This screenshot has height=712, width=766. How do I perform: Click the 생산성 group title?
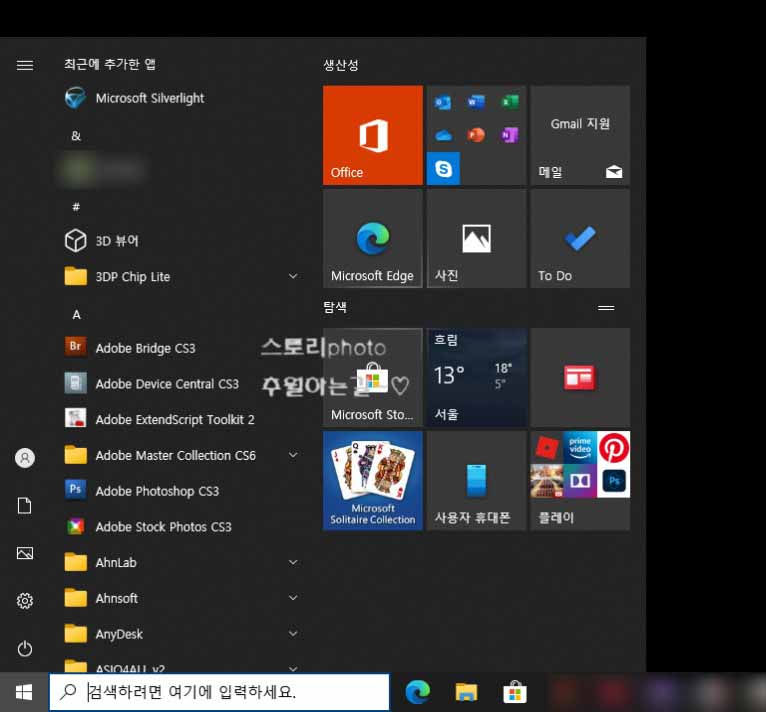click(341, 65)
